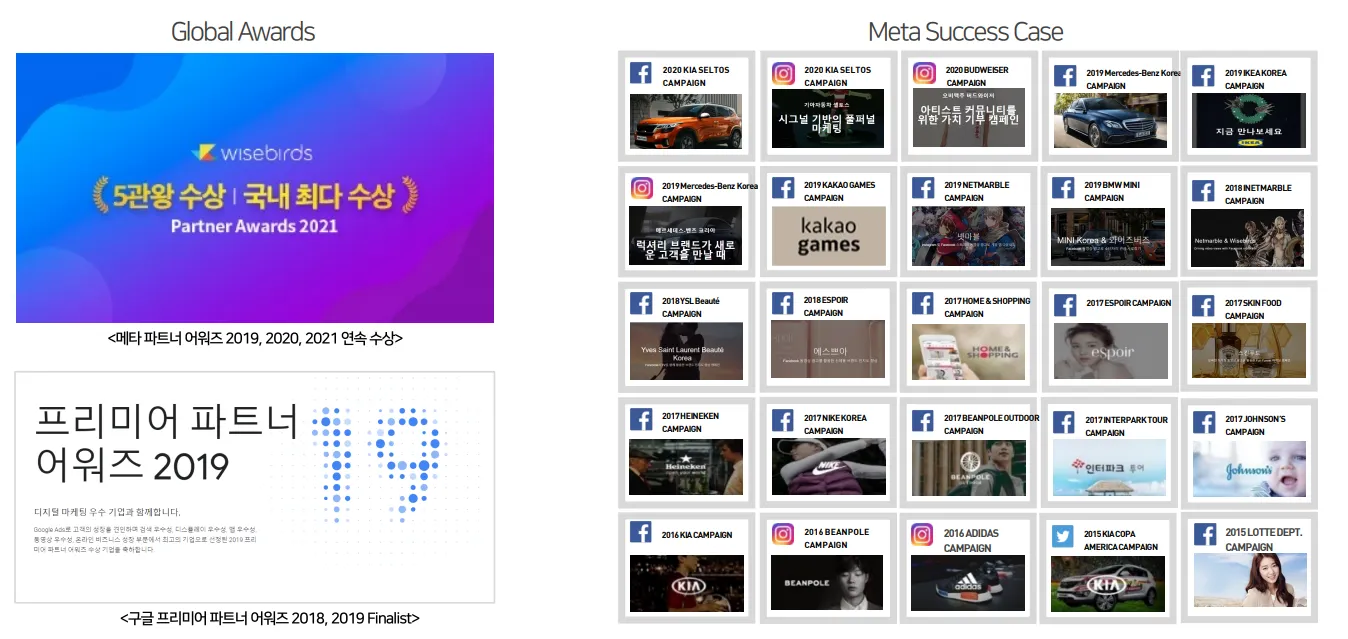This screenshot has width=1348, height=639.
Task: Click the caption '구글 프리미어 파트너 어워즈 2018, 2019 Finalist'
Action: [269, 618]
